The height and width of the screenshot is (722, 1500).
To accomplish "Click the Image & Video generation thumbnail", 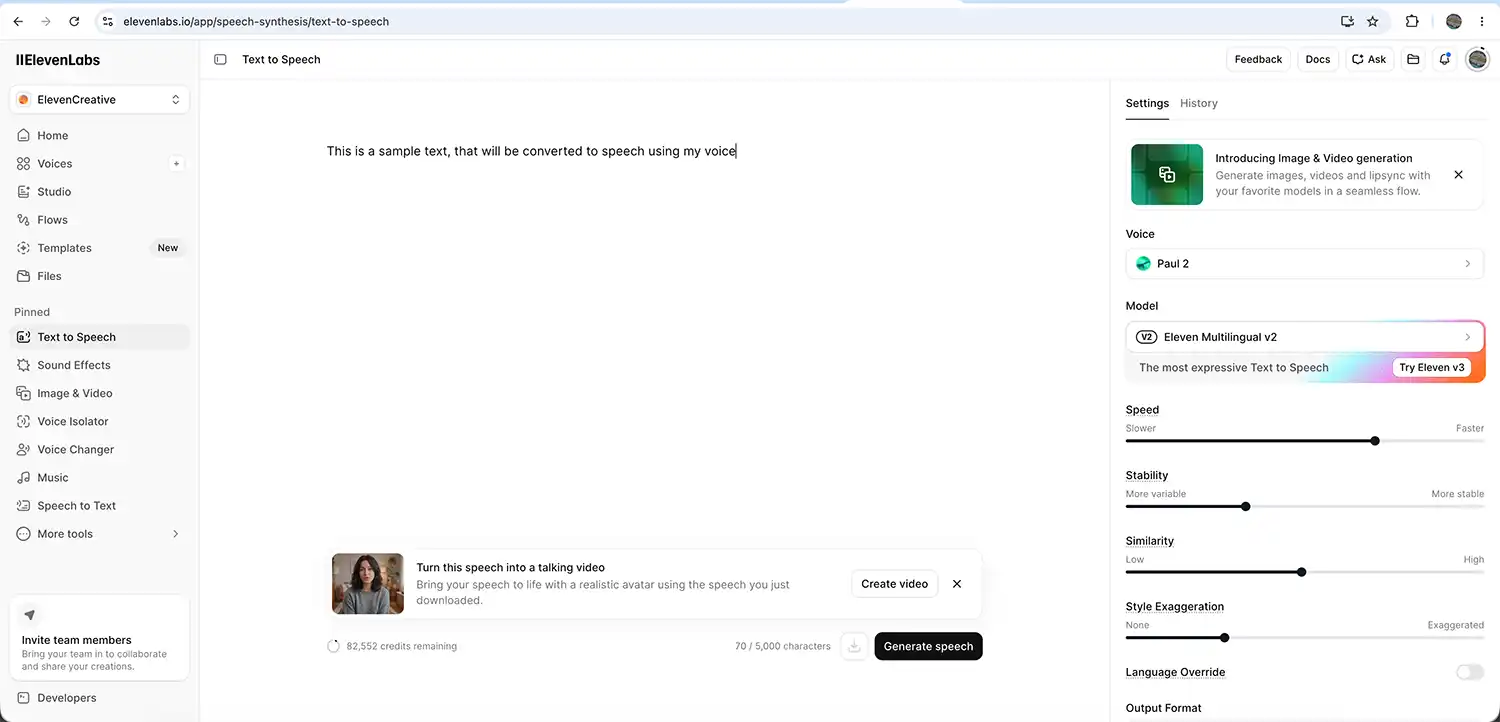I will pyautogui.click(x=1167, y=175).
